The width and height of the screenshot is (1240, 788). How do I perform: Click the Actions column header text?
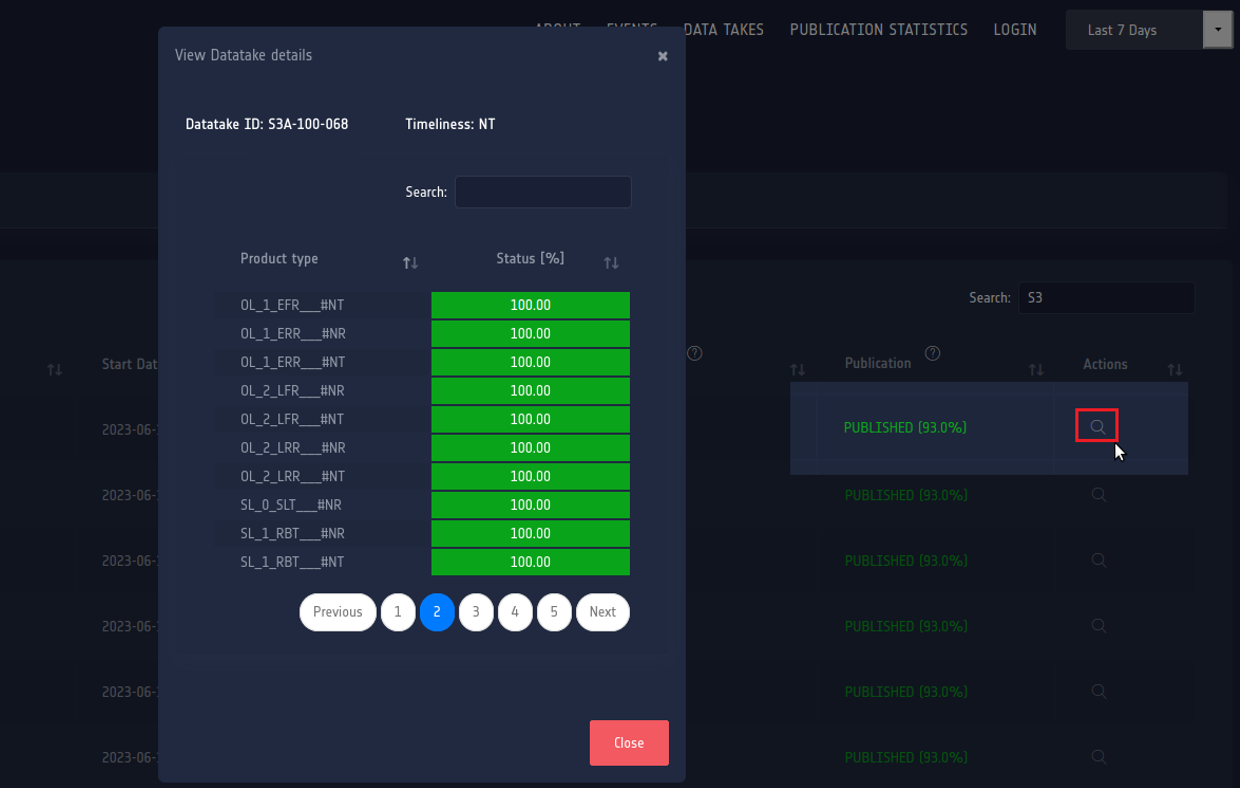coord(1105,364)
